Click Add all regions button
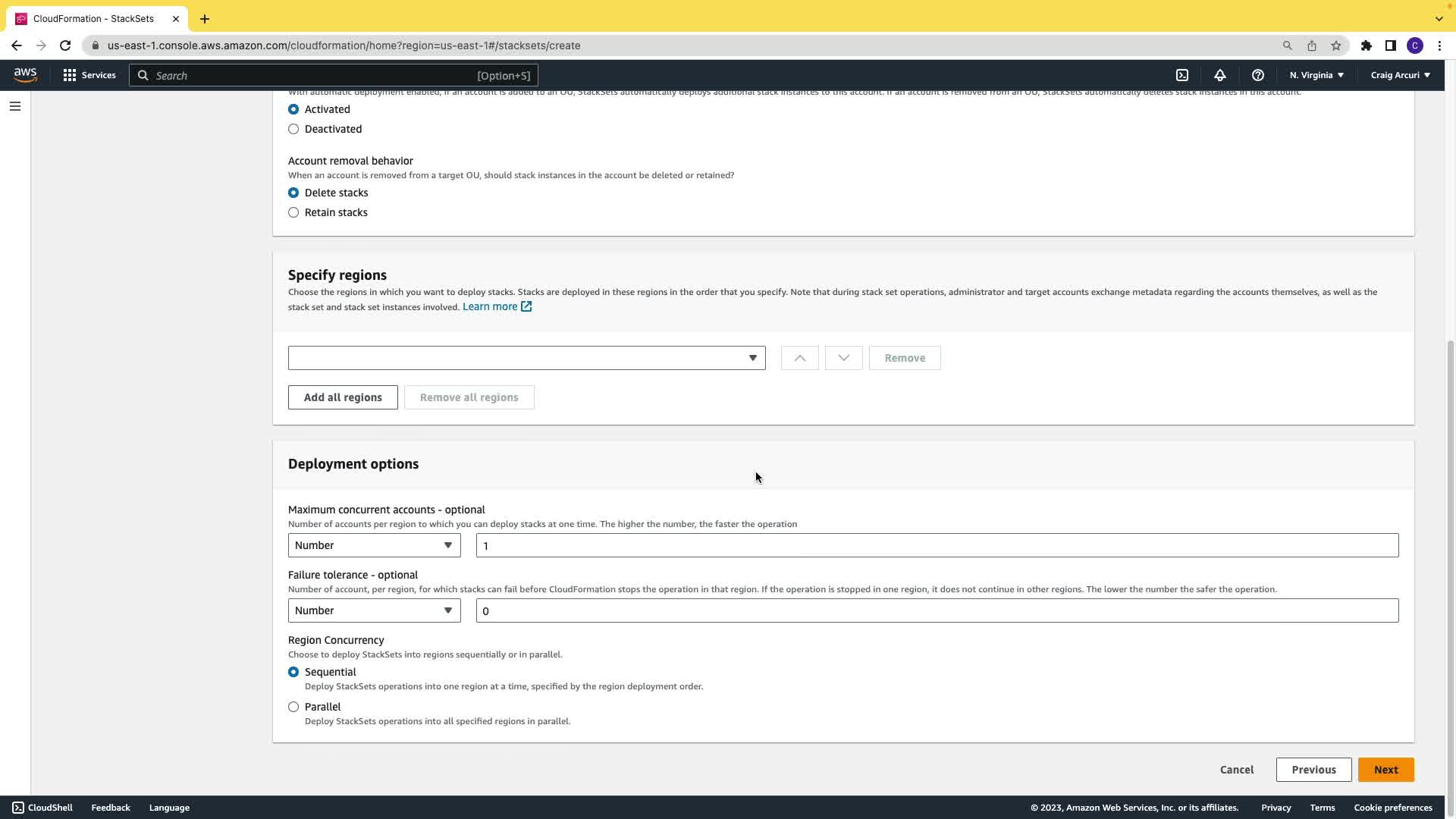1456x819 pixels. click(343, 397)
